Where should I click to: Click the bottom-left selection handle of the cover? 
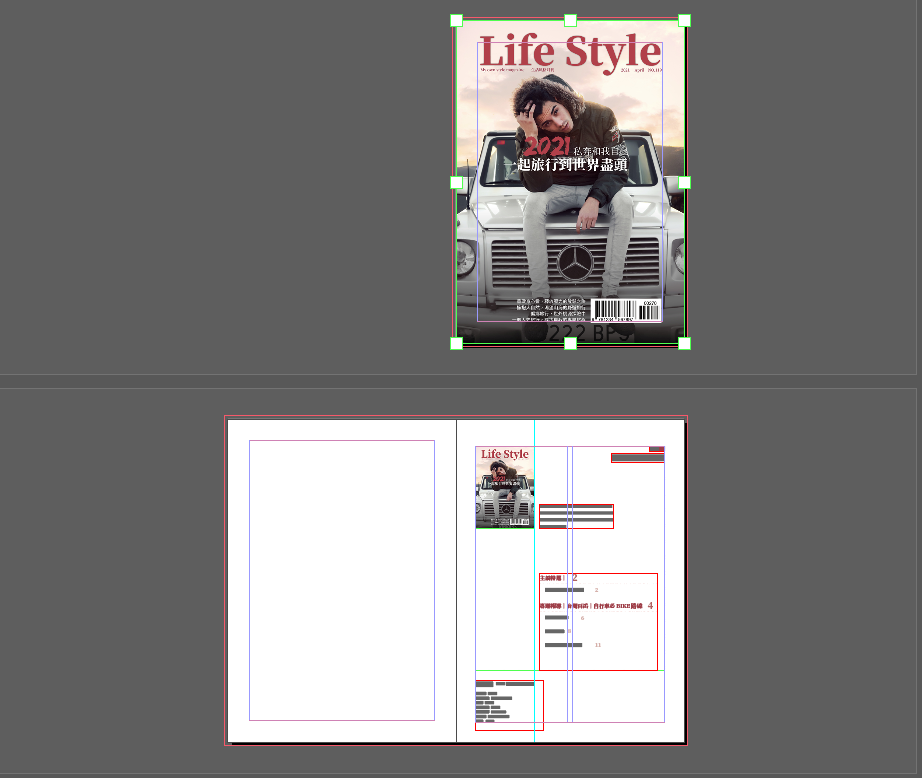coord(457,343)
